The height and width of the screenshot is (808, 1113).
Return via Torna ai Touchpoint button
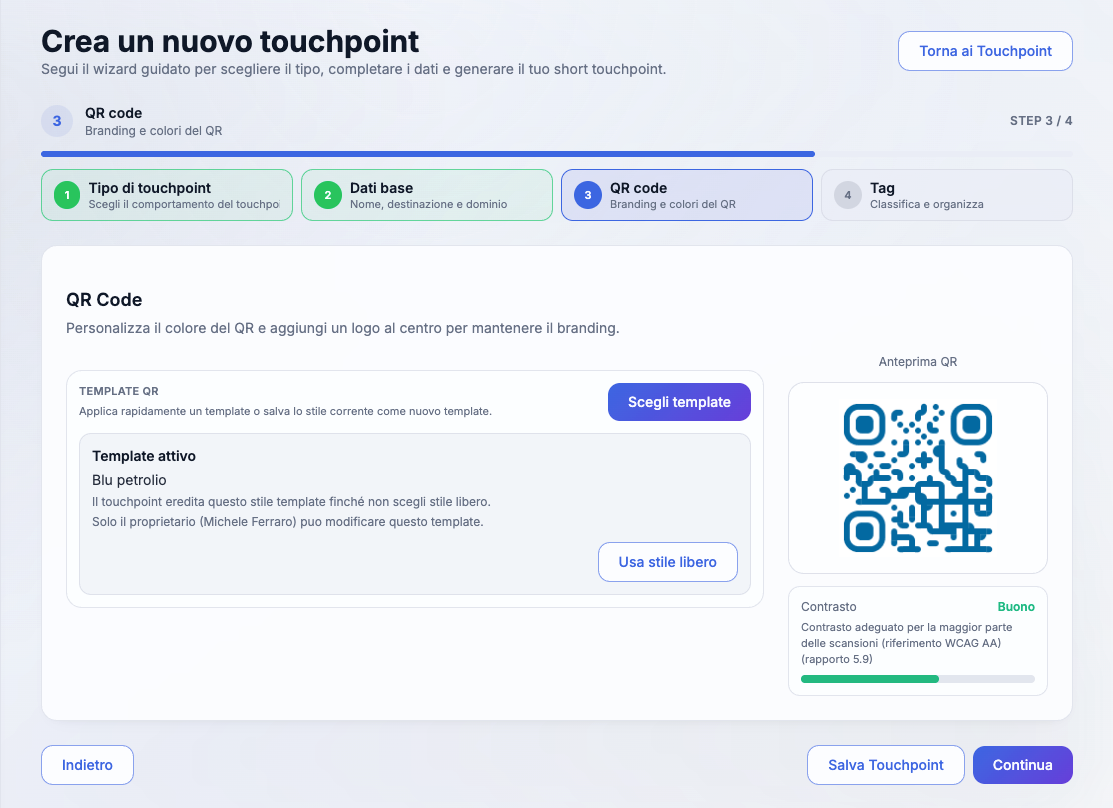985,51
